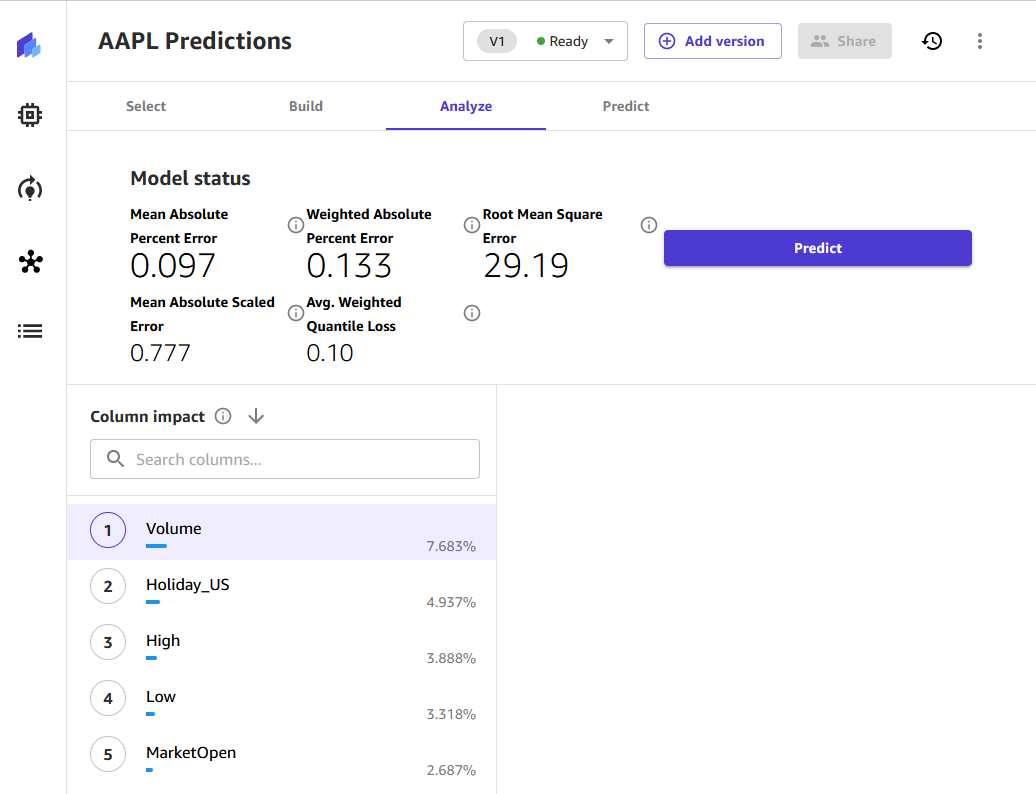
Task: Switch to the Predict tab
Action: tap(626, 106)
